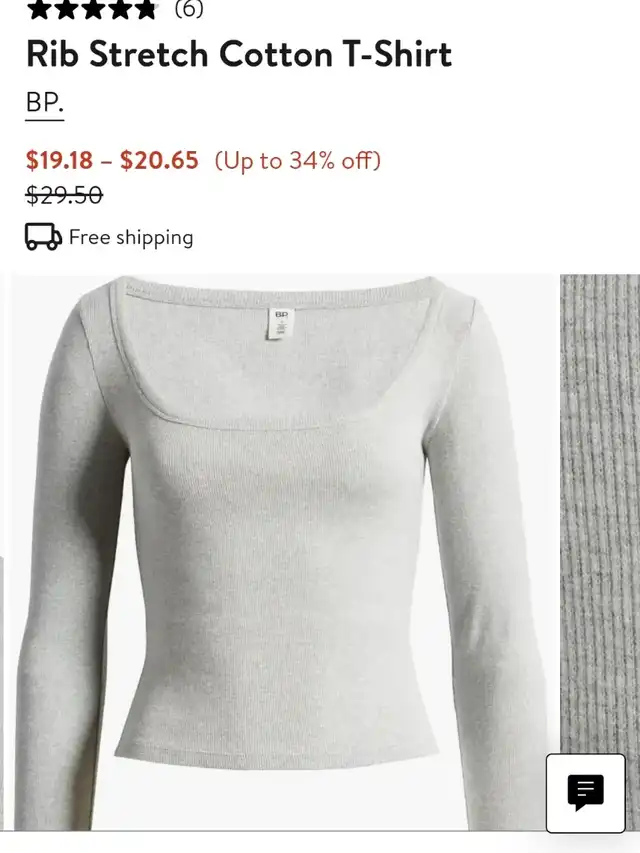640x853 pixels.
Task: Click the fifth star in the rating
Action: (145, 10)
